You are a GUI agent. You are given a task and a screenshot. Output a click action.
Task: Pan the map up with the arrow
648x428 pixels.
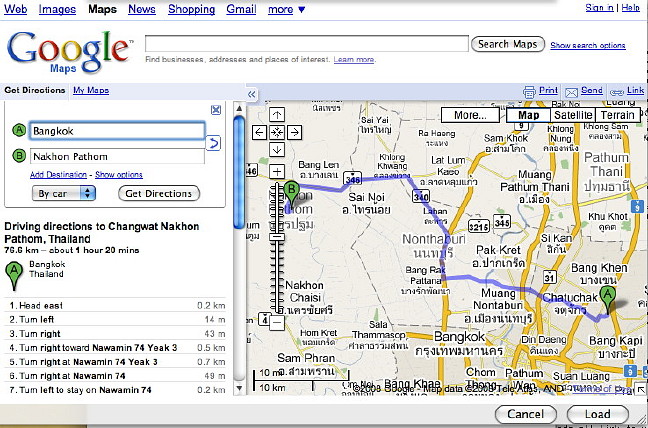point(277,114)
